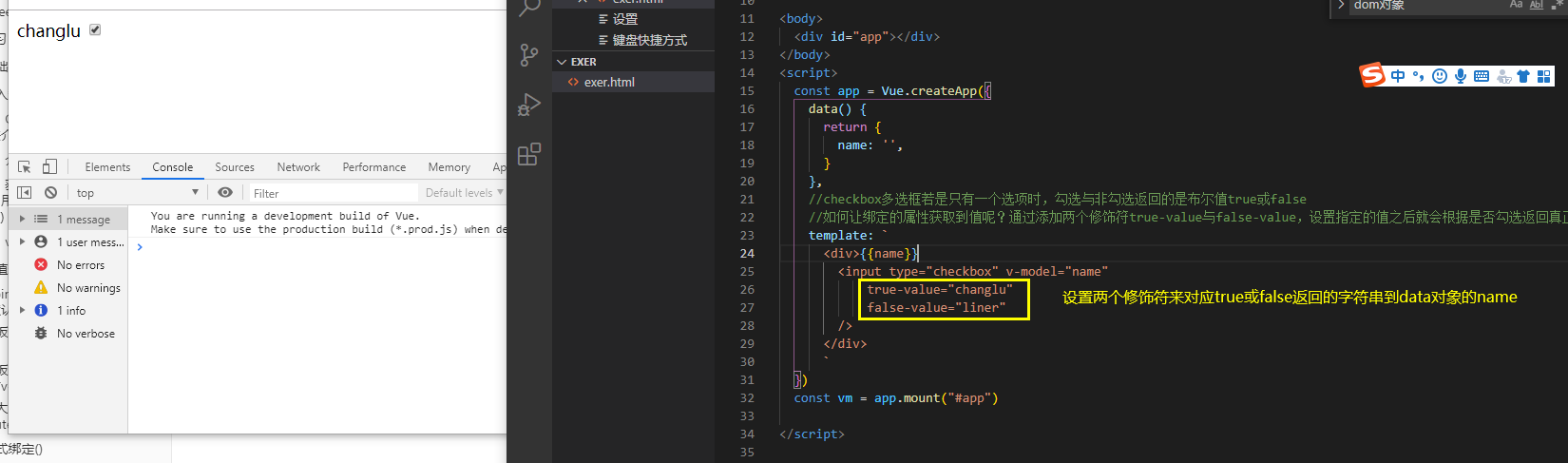Click the Vue development build console message
The height and width of the screenshot is (463, 1568).
click(328, 222)
